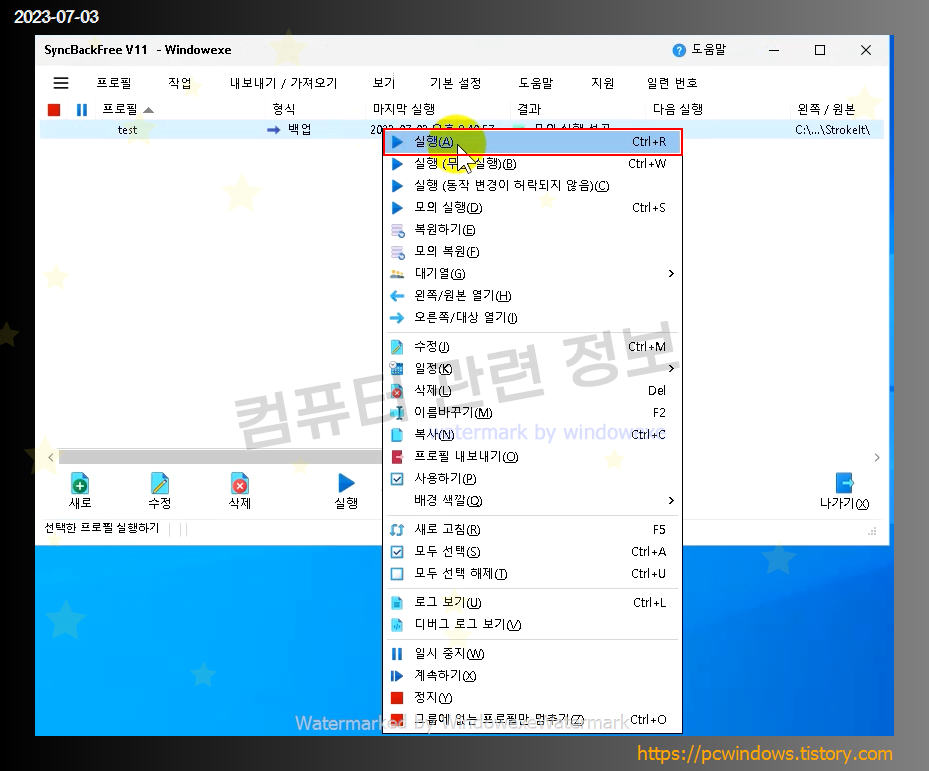Click 수정(J) edit entry in context menu
The width and height of the screenshot is (929, 771).
coord(533,347)
